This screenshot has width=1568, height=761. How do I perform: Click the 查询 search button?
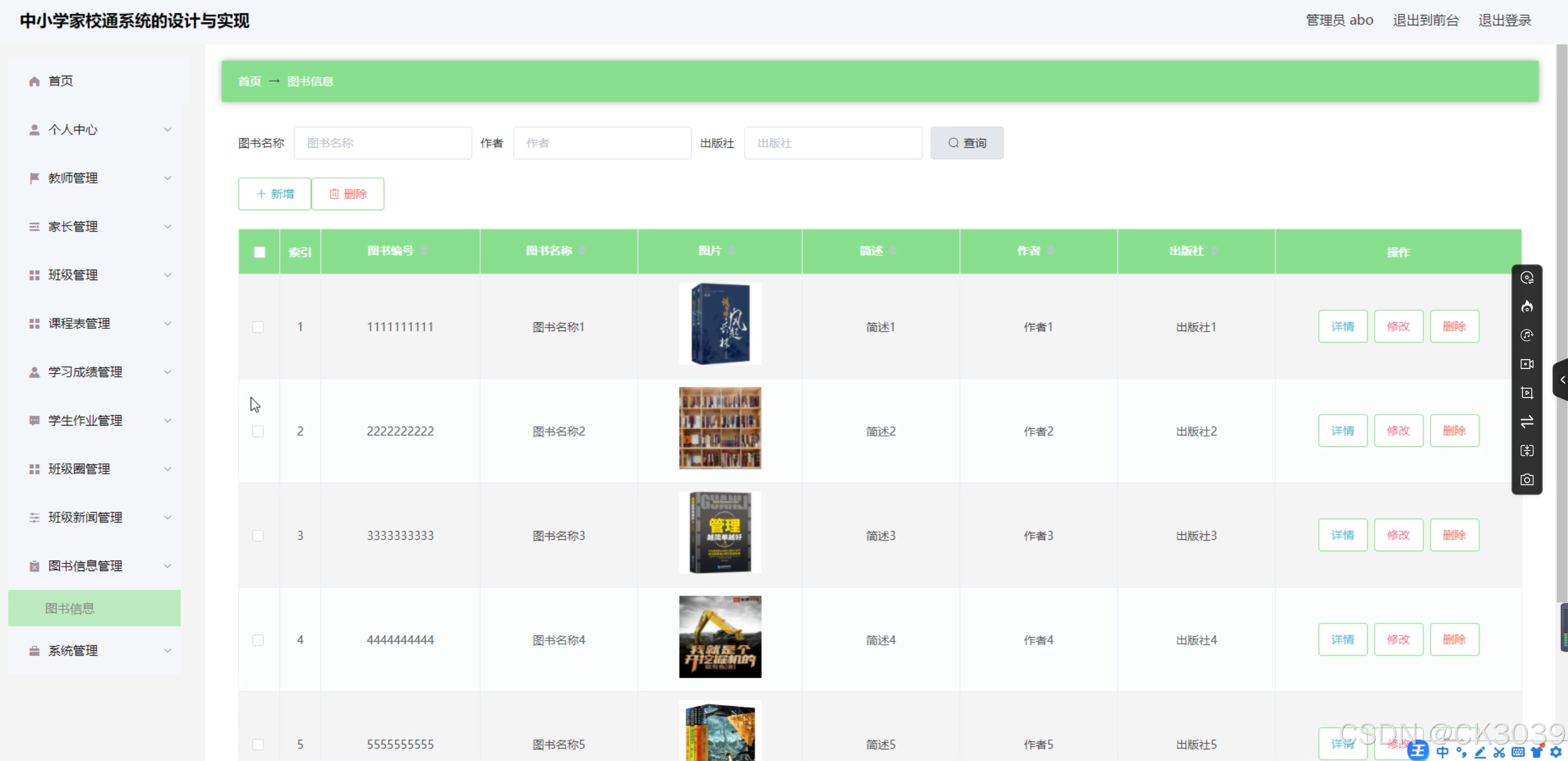[966, 143]
